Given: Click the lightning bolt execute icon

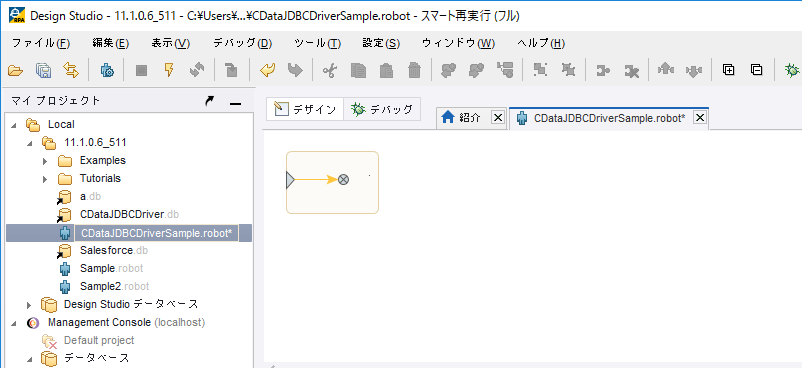Looking at the screenshot, I should pyautogui.click(x=169, y=71).
